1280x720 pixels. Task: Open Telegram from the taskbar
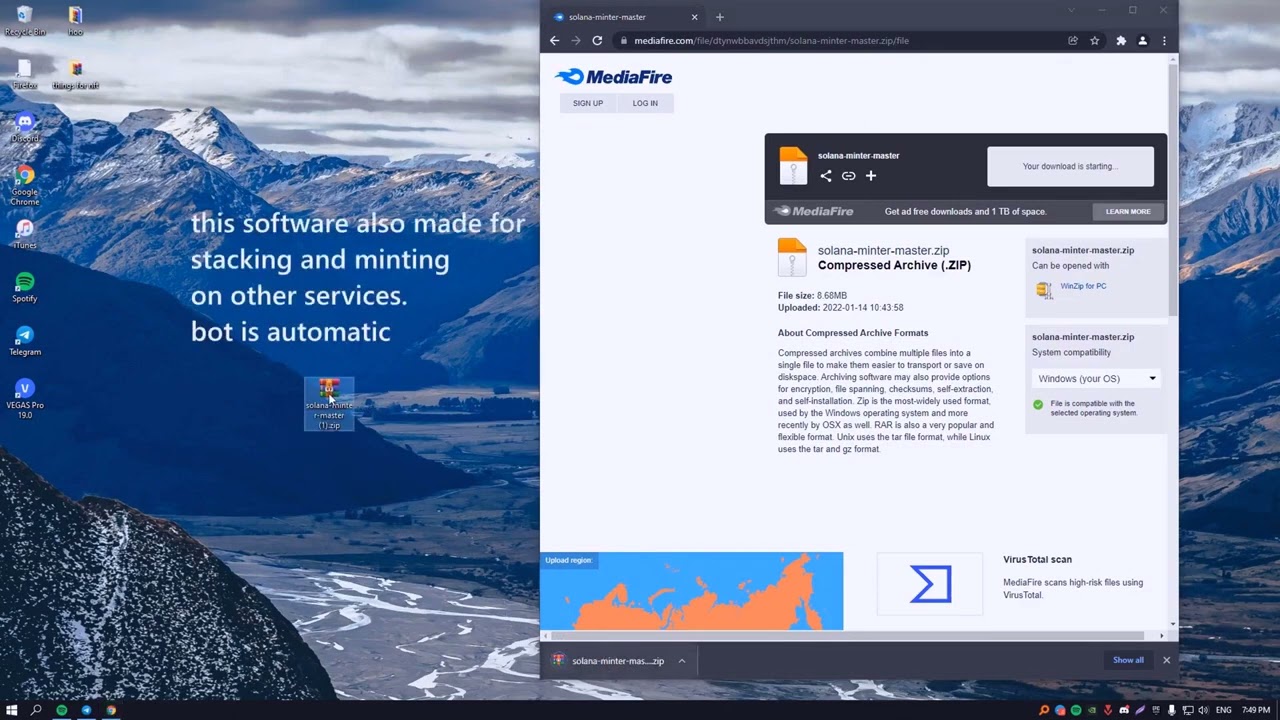pyautogui.click(x=86, y=710)
